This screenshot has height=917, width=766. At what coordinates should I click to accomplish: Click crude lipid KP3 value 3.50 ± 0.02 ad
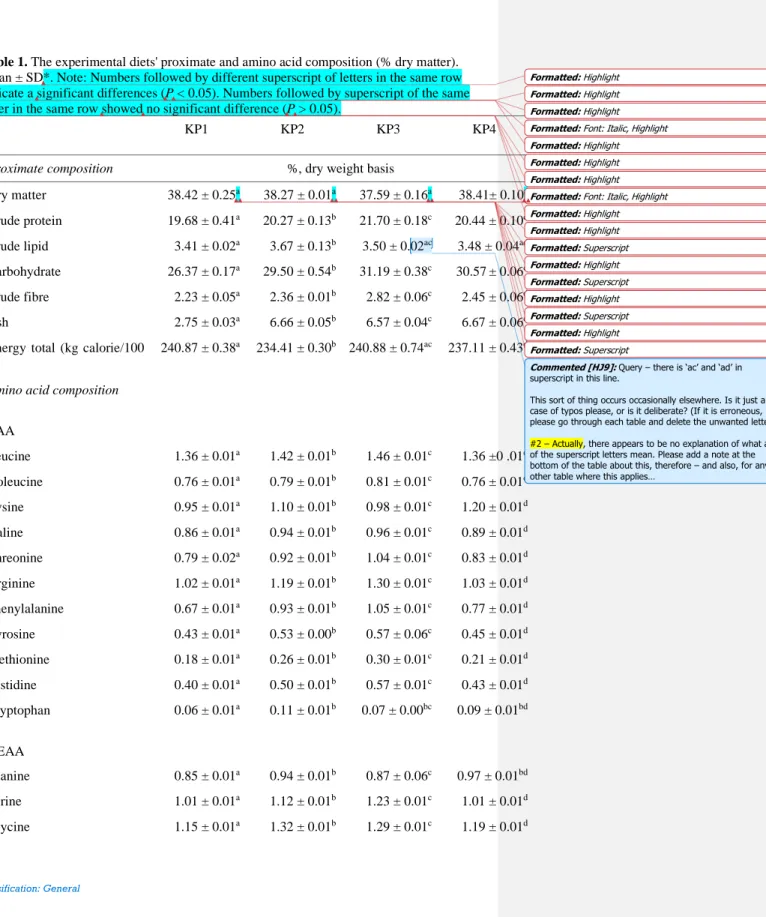click(x=398, y=246)
